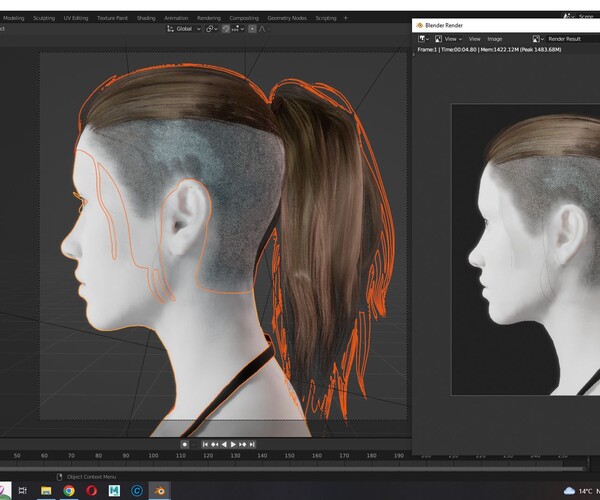Screen dimensions: 600x500
Task: Switch to the Animation workspace tab
Action: (176, 18)
